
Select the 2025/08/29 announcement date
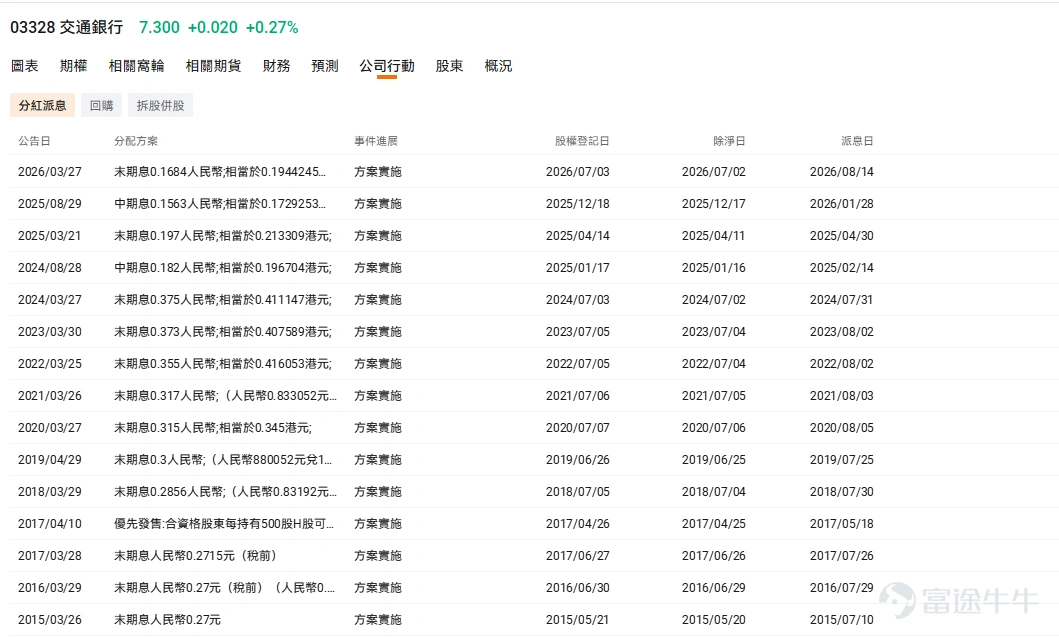50,203
